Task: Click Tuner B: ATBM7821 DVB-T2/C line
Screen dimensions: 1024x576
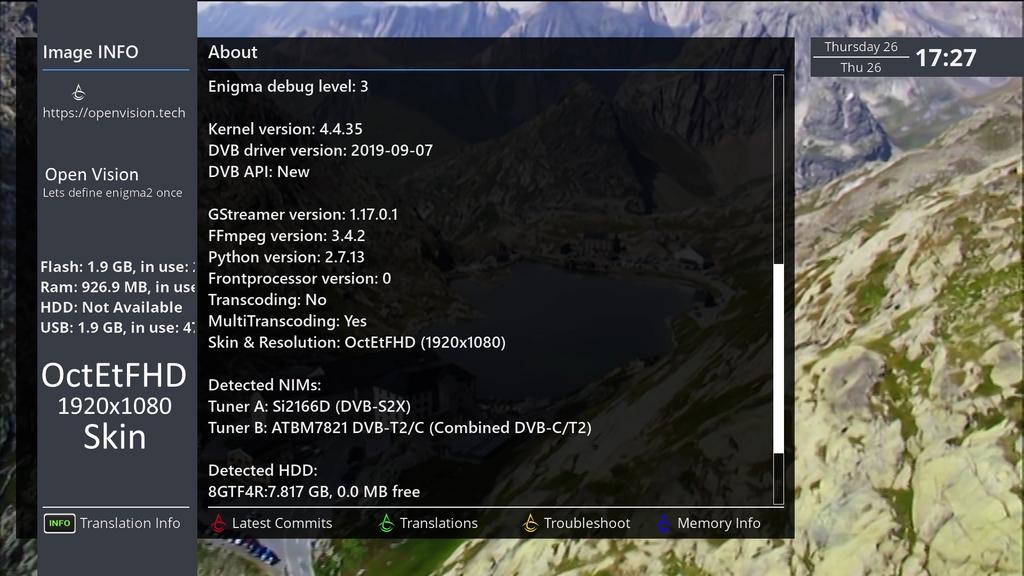Action: click(x=400, y=428)
